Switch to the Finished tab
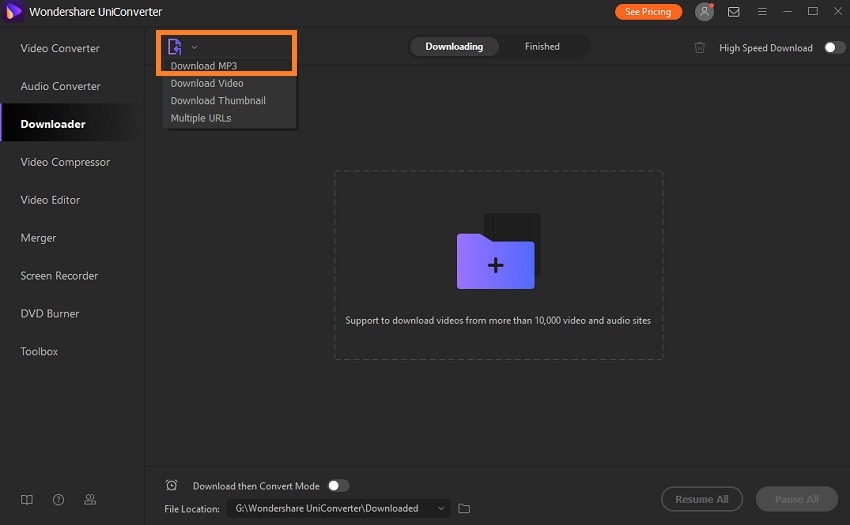This screenshot has width=850, height=525. click(x=542, y=47)
